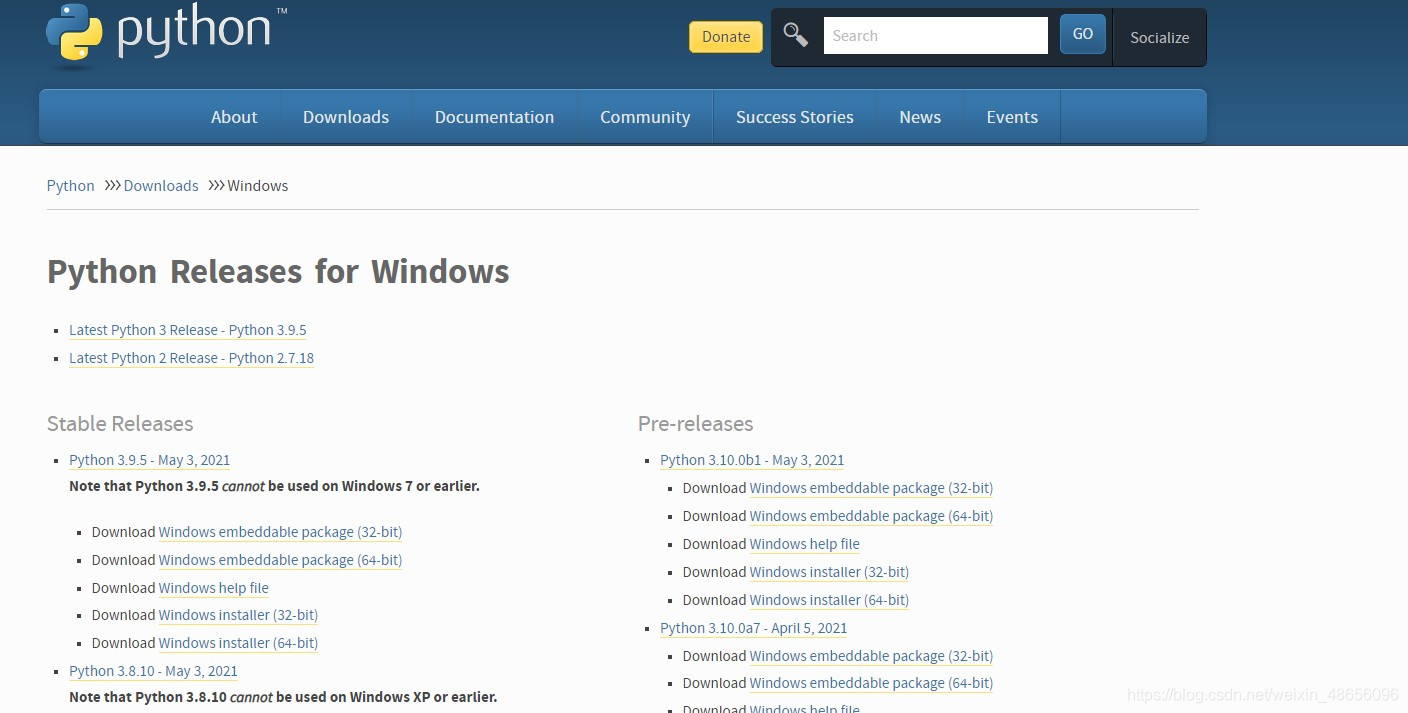Open Latest Python 2 Release - Python 2.7.18
Screen dimensions: 1408x713
point(192,358)
